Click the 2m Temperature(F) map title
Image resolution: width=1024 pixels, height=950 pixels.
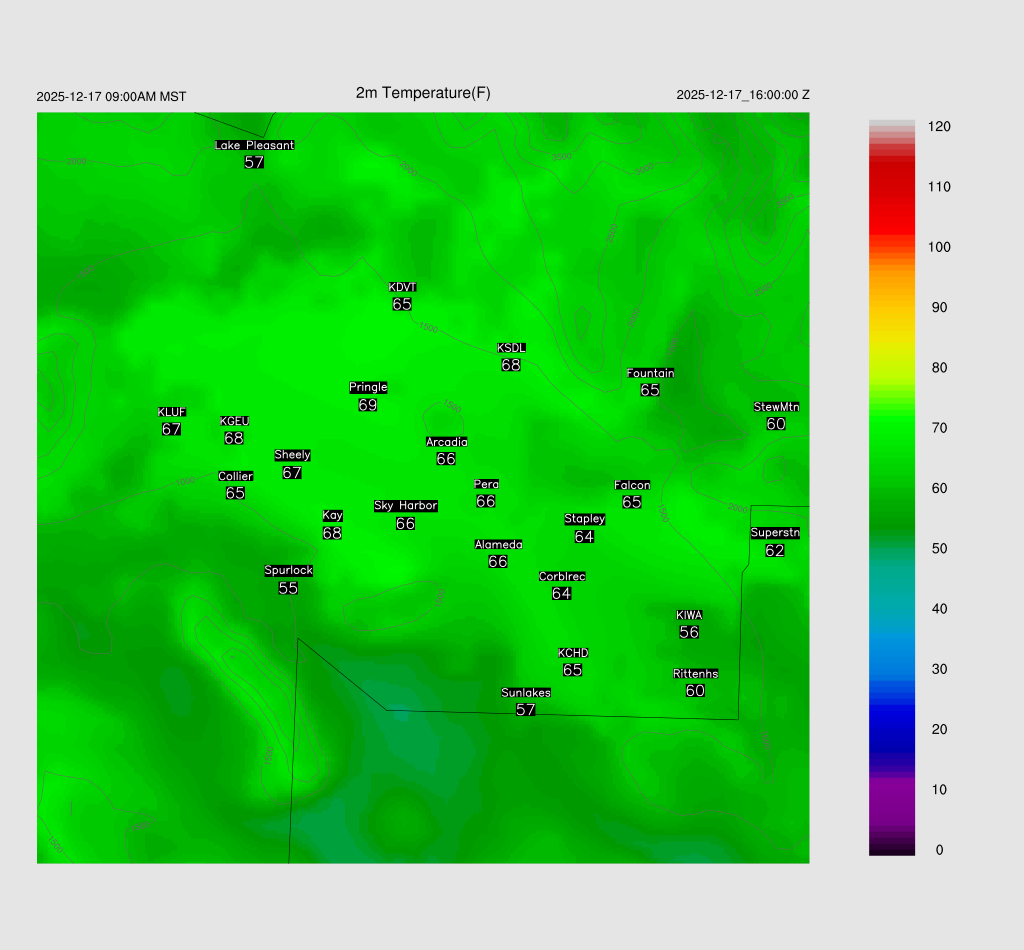click(423, 93)
